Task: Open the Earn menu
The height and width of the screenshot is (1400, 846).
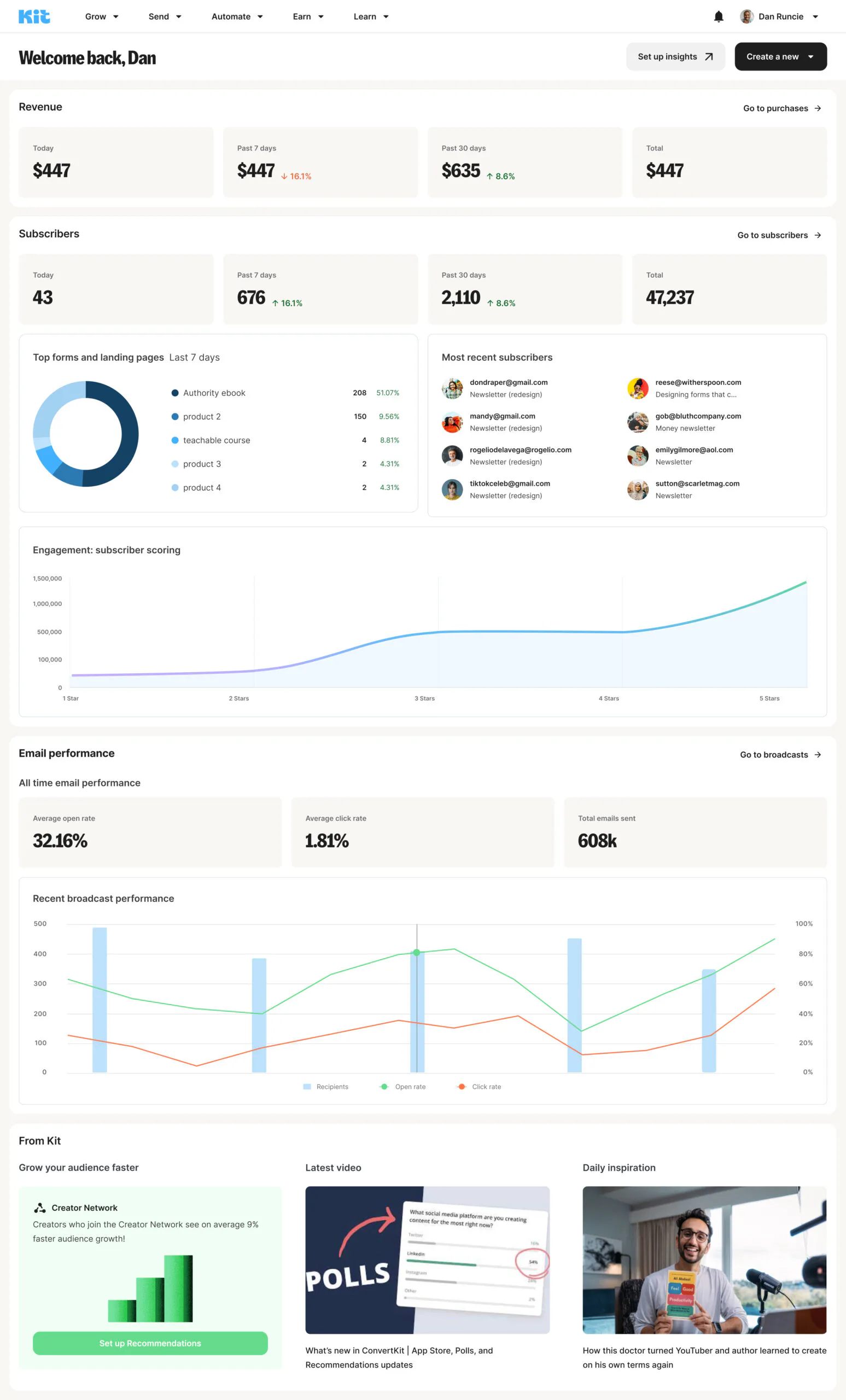Action: coord(308,16)
